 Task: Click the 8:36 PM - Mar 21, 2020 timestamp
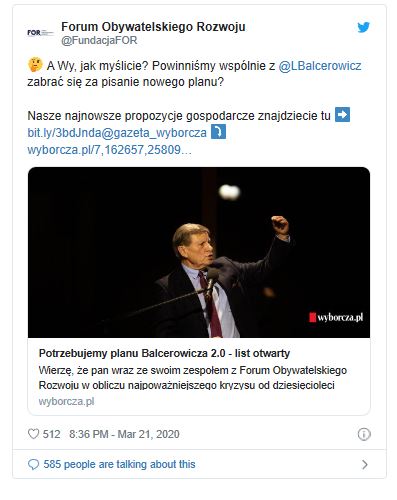(124, 434)
